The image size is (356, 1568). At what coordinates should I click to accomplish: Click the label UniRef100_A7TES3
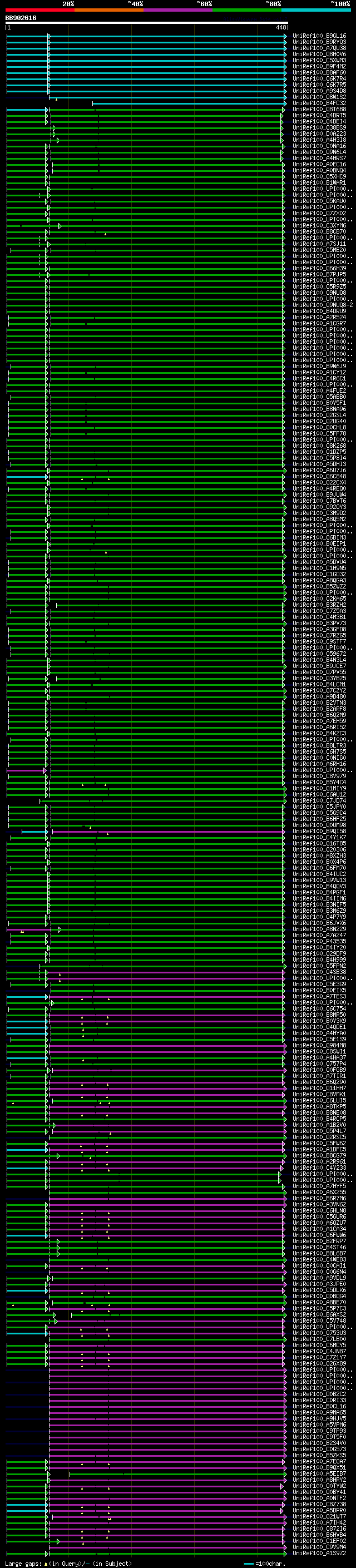tap(319, 996)
